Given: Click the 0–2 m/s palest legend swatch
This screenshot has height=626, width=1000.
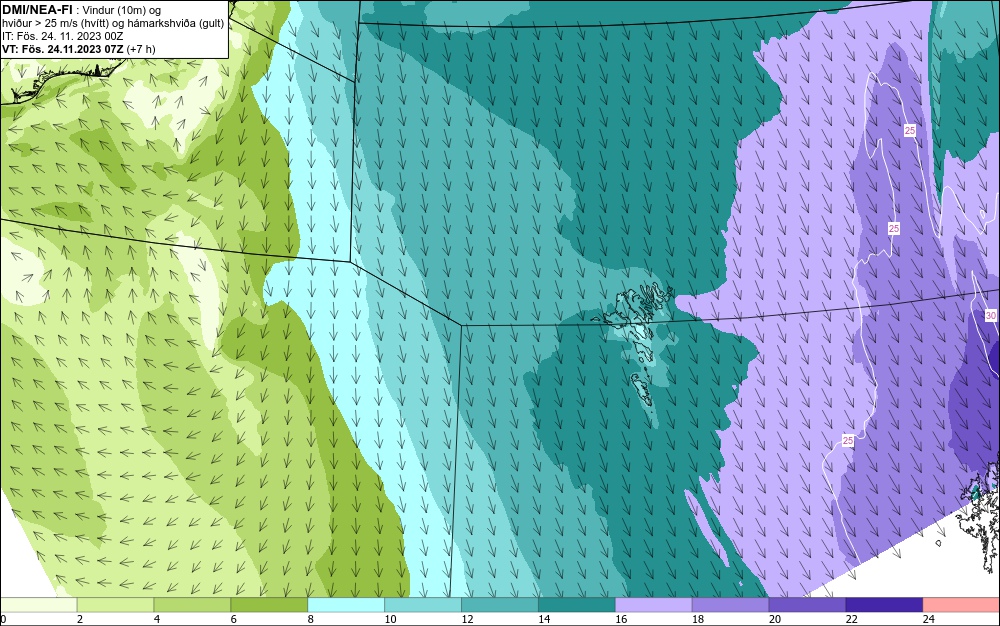Looking at the screenshot, I should (38, 604).
